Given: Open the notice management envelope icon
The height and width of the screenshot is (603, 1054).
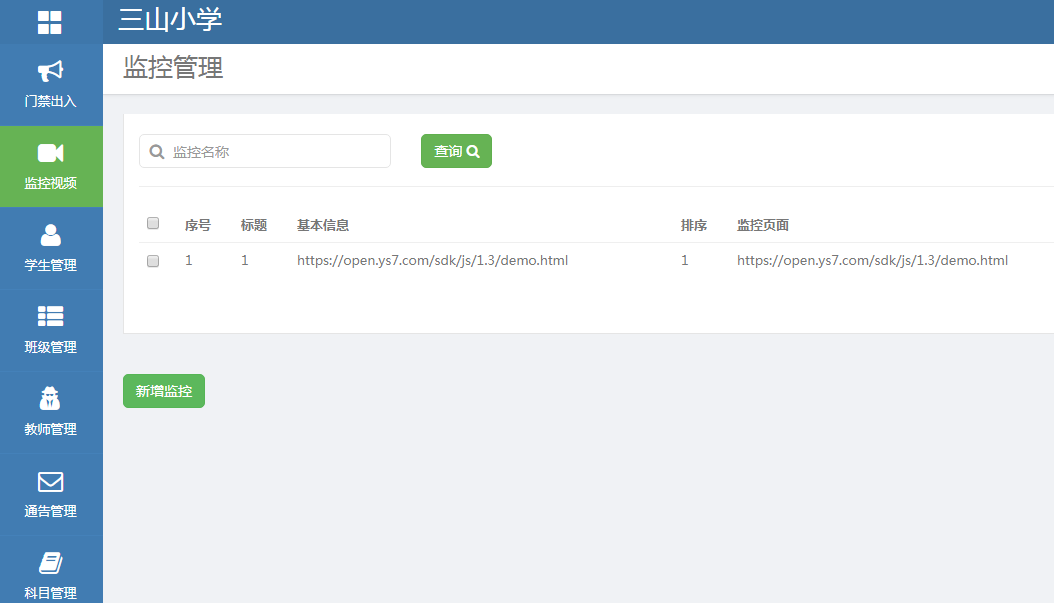Looking at the screenshot, I should (50, 482).
